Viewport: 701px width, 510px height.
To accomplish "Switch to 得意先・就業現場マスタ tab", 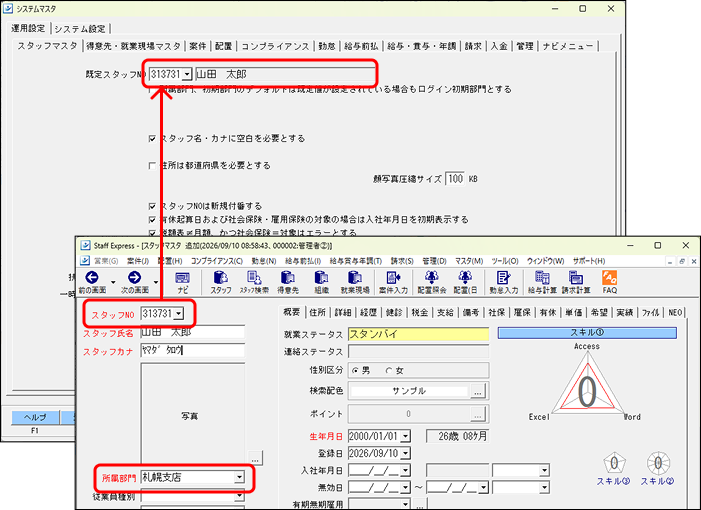I will point(133,46).
